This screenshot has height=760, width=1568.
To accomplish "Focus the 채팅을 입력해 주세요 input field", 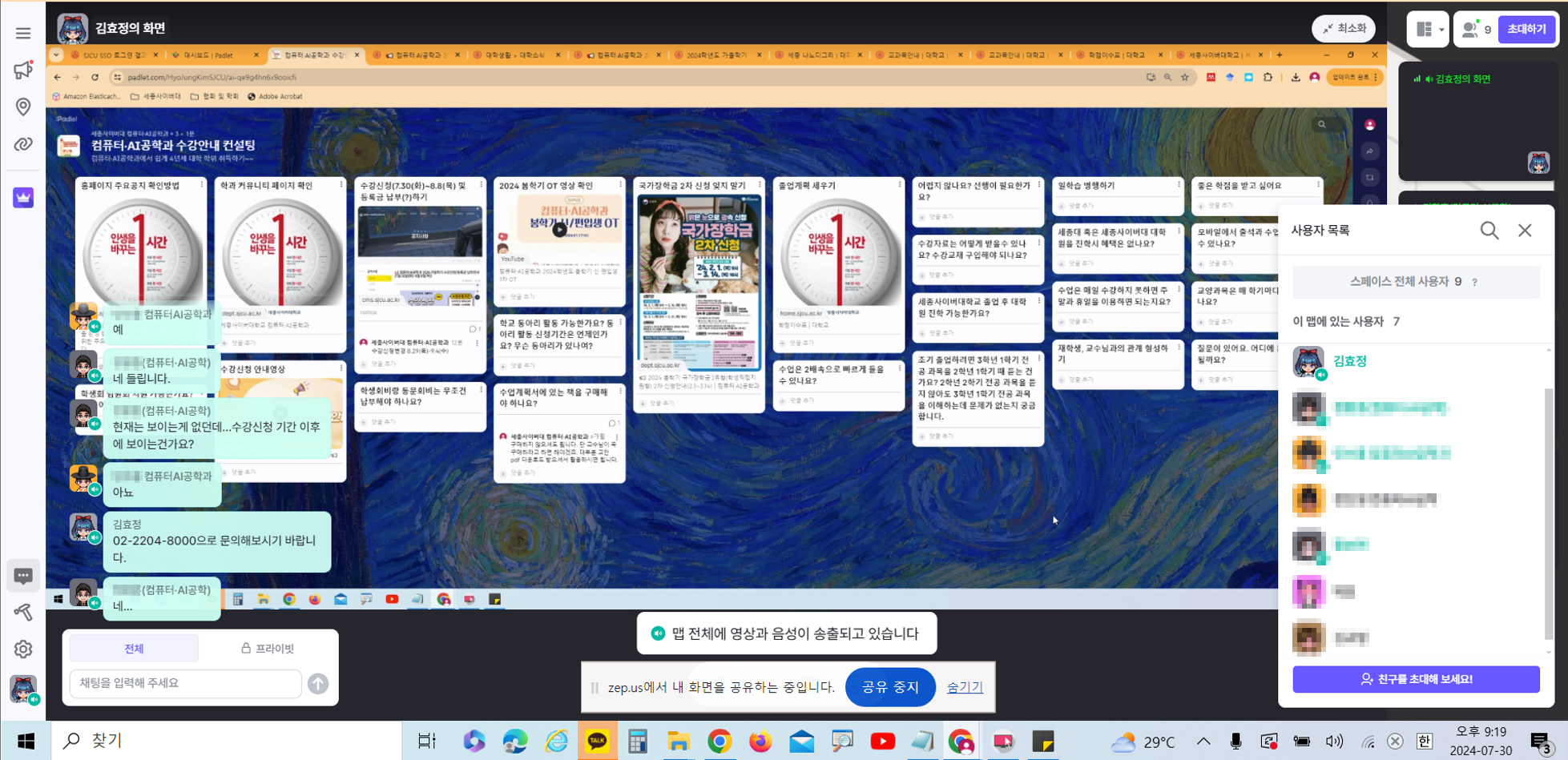I will [x=186, y=683].
